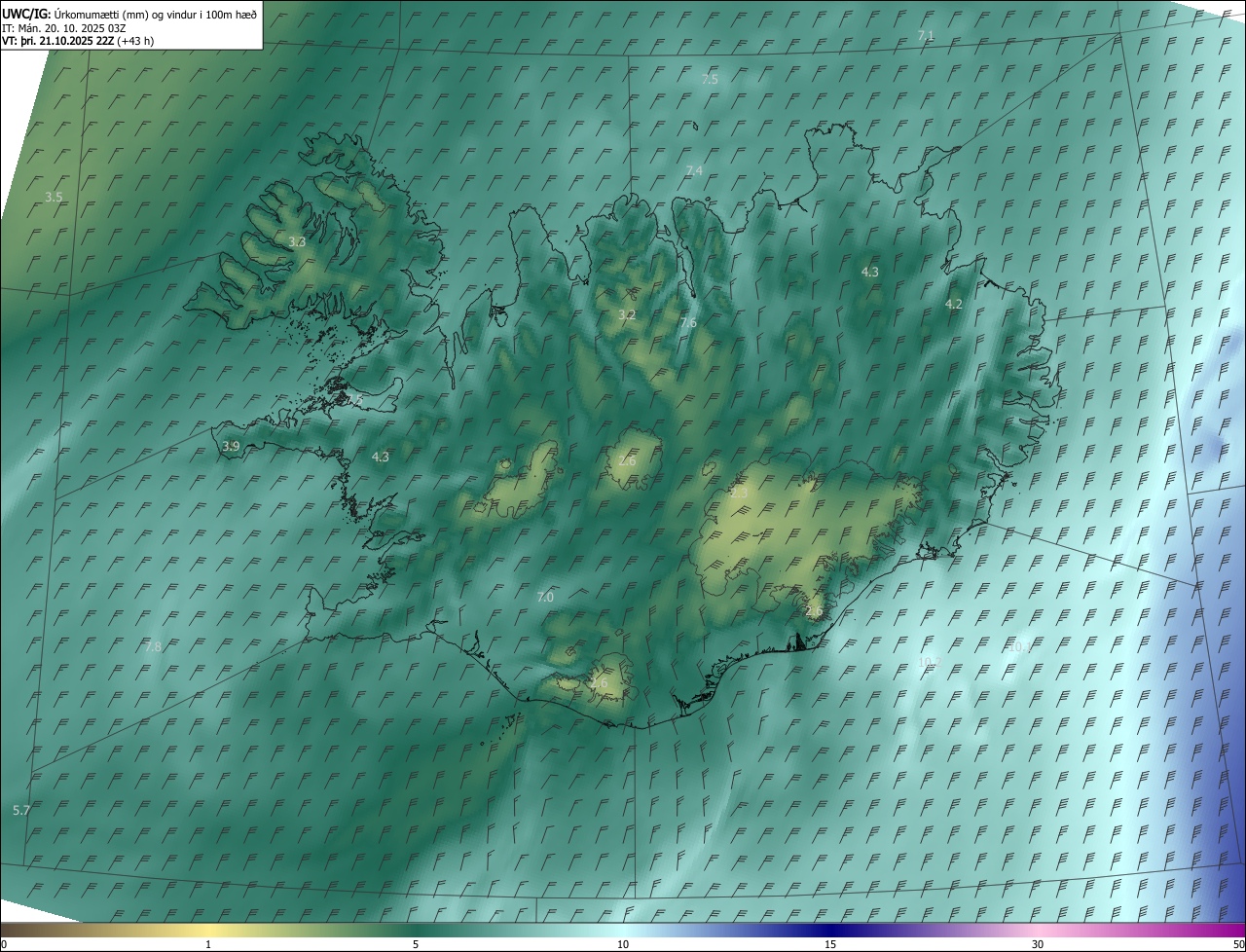This screenshot has height=952, width=1246.
Task: Click the 3.9 value label
Action: 231,446
